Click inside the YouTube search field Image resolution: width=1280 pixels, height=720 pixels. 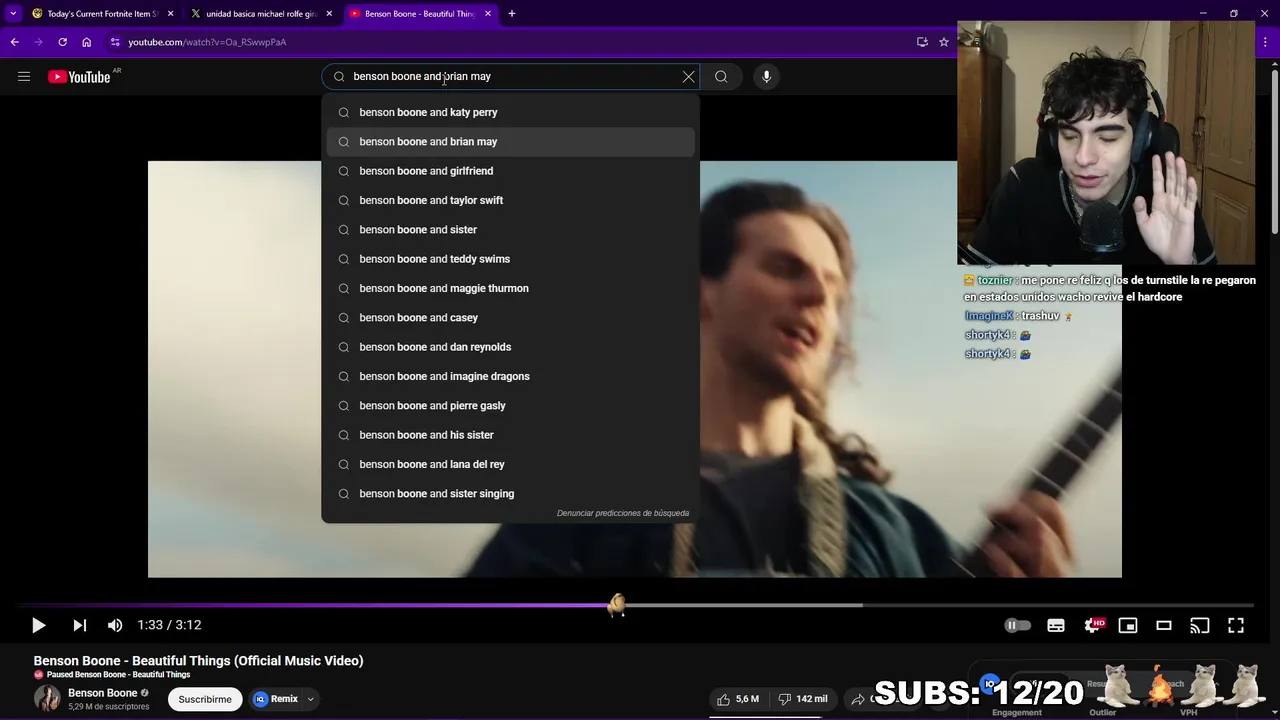click(510, 76)
